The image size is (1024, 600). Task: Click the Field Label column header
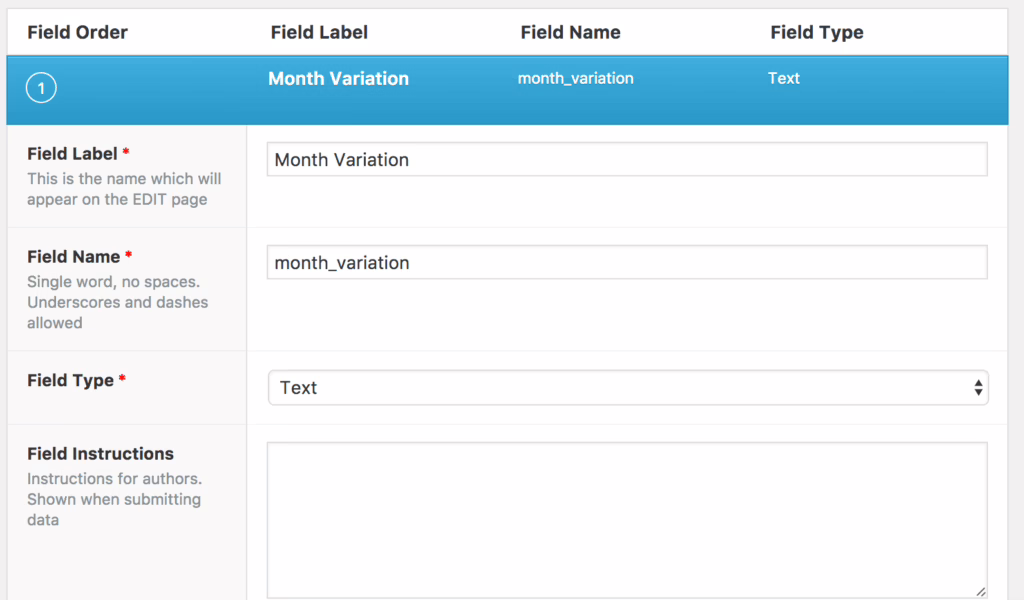tap(319, 32)
